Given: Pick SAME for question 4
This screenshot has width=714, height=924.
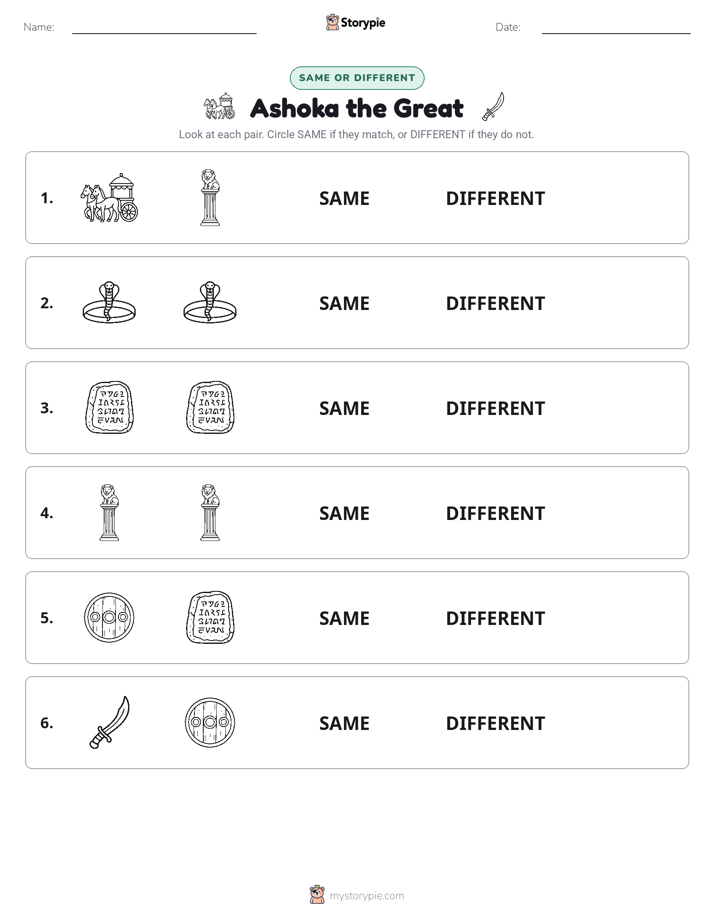Looking at the screenshot, I should click(344, 513).
